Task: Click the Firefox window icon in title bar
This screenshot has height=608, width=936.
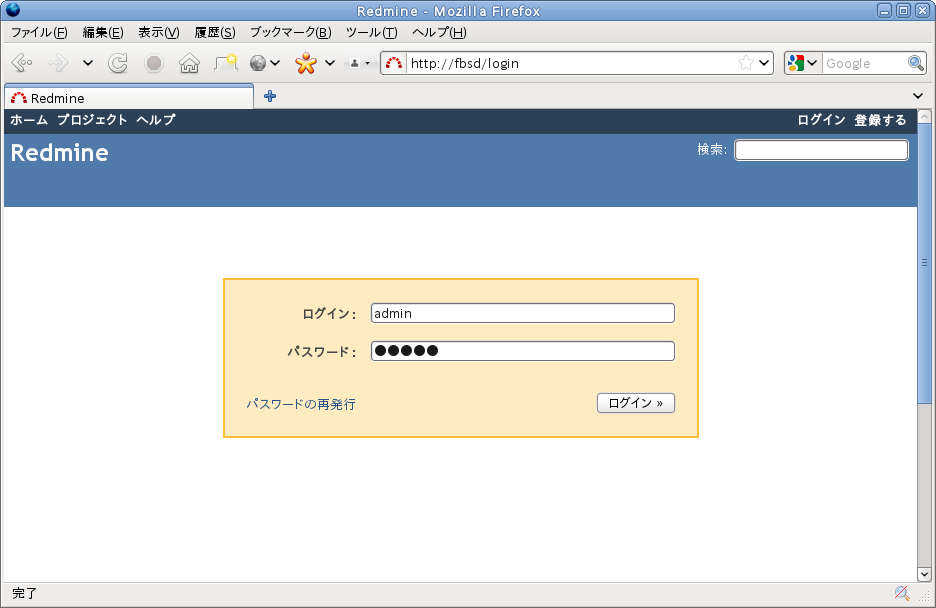Action: [13, 10]
